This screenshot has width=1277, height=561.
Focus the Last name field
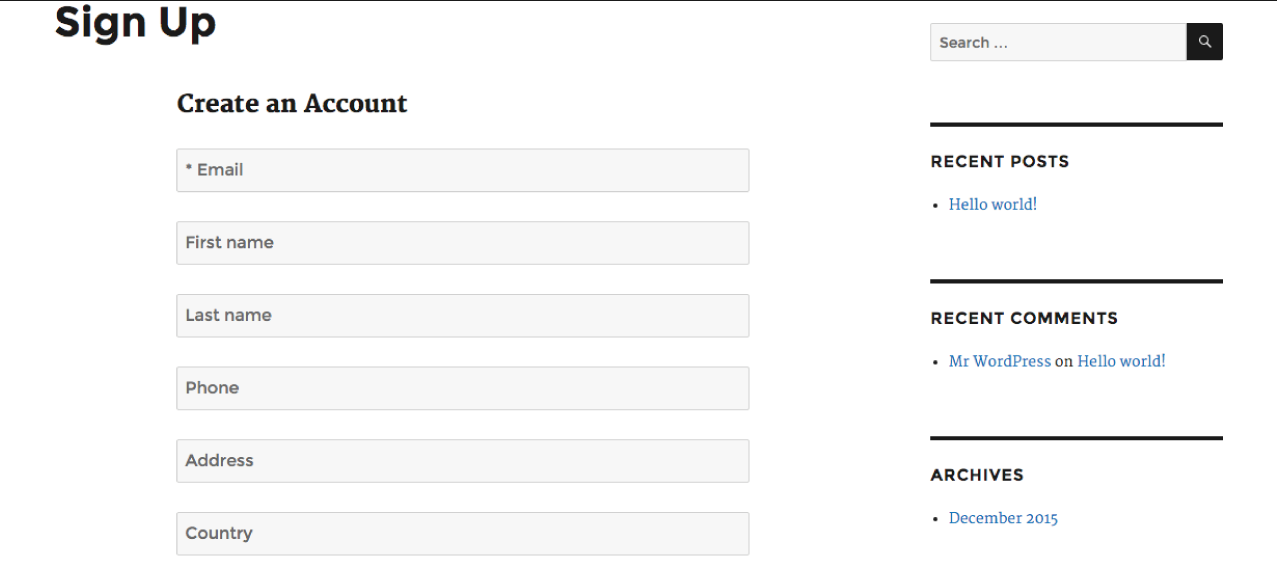pyautogui.click(x=462, y=316)
